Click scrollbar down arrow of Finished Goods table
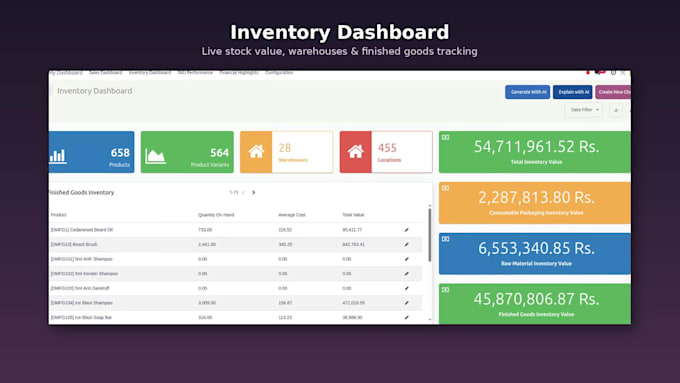 pyautogui.click(x=430, y=320)
